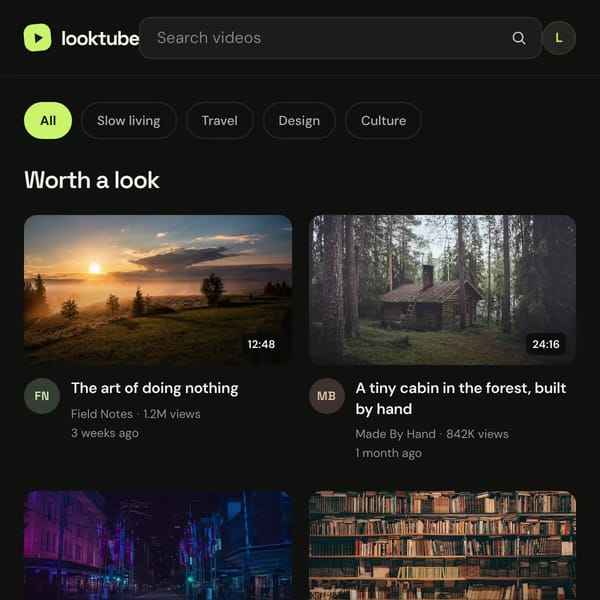Open the sunset meadow video thumbnail
This screenshot has width=600, height=600.
158,290
